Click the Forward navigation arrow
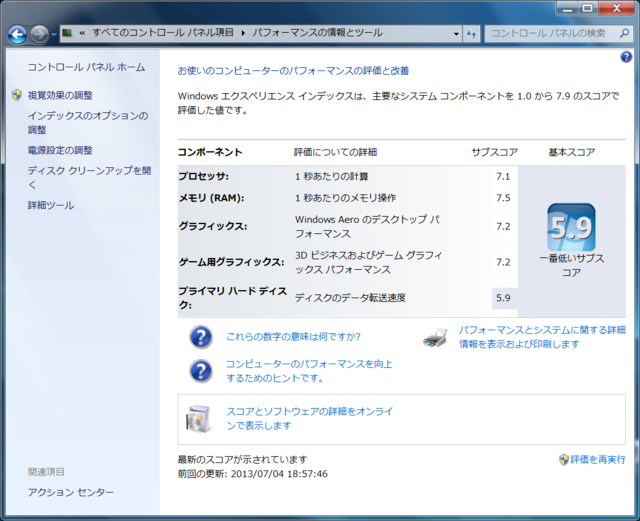640x521 pixels. 40,34
